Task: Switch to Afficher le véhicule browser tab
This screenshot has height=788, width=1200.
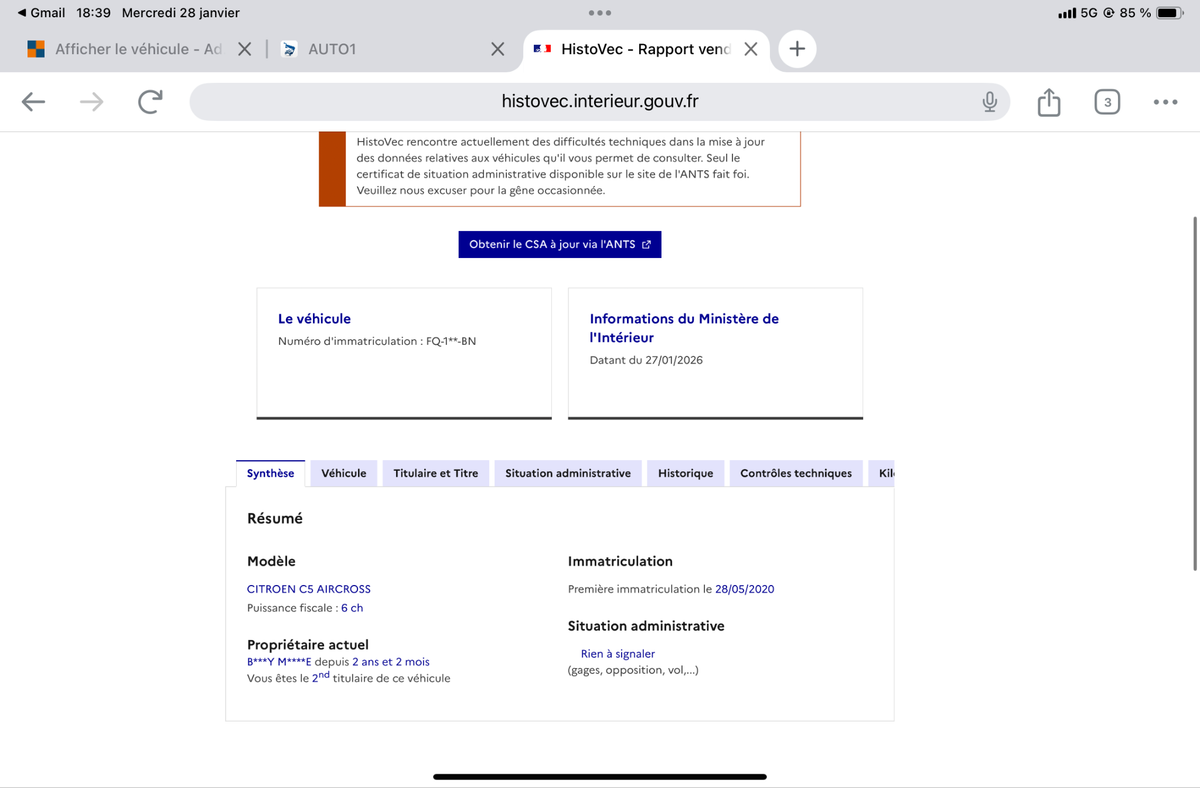Action: (138, 49)
